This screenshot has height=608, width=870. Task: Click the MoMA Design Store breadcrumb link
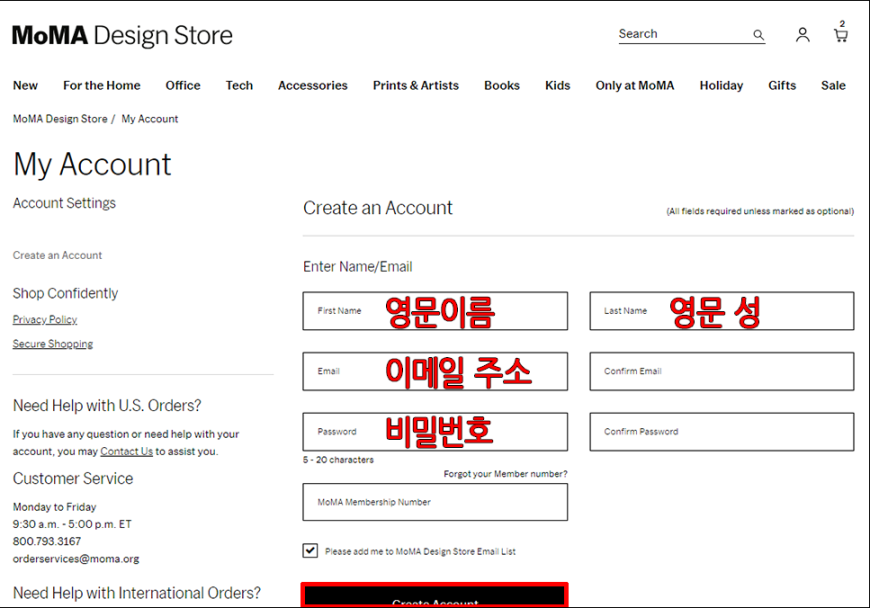click(60, 119)
